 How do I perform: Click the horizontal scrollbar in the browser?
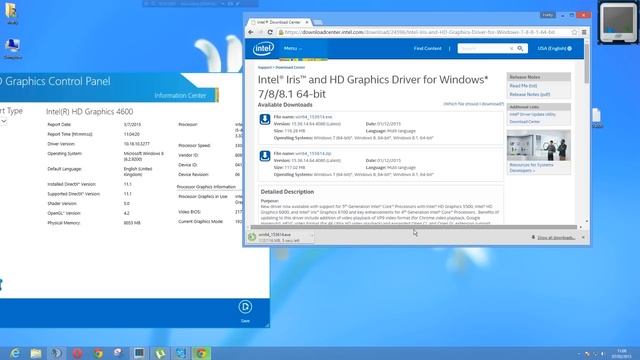(413, 227)
